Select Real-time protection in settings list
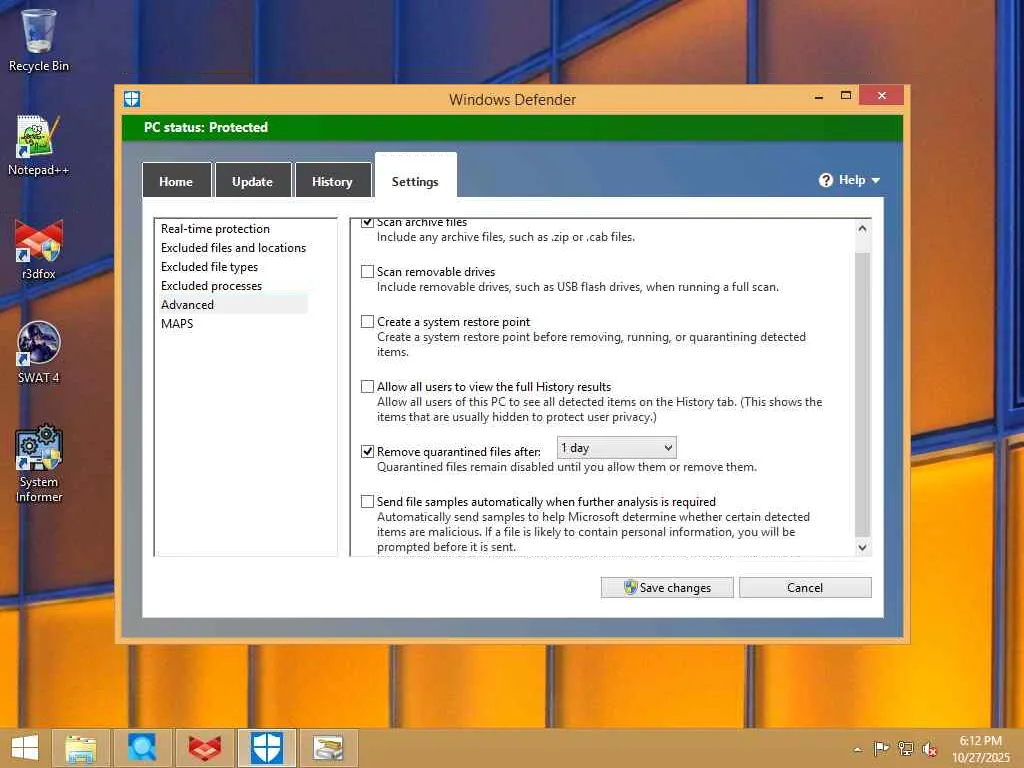This screenshot has height=768, width=1024. pyautogui.click(x=216, y=229)
